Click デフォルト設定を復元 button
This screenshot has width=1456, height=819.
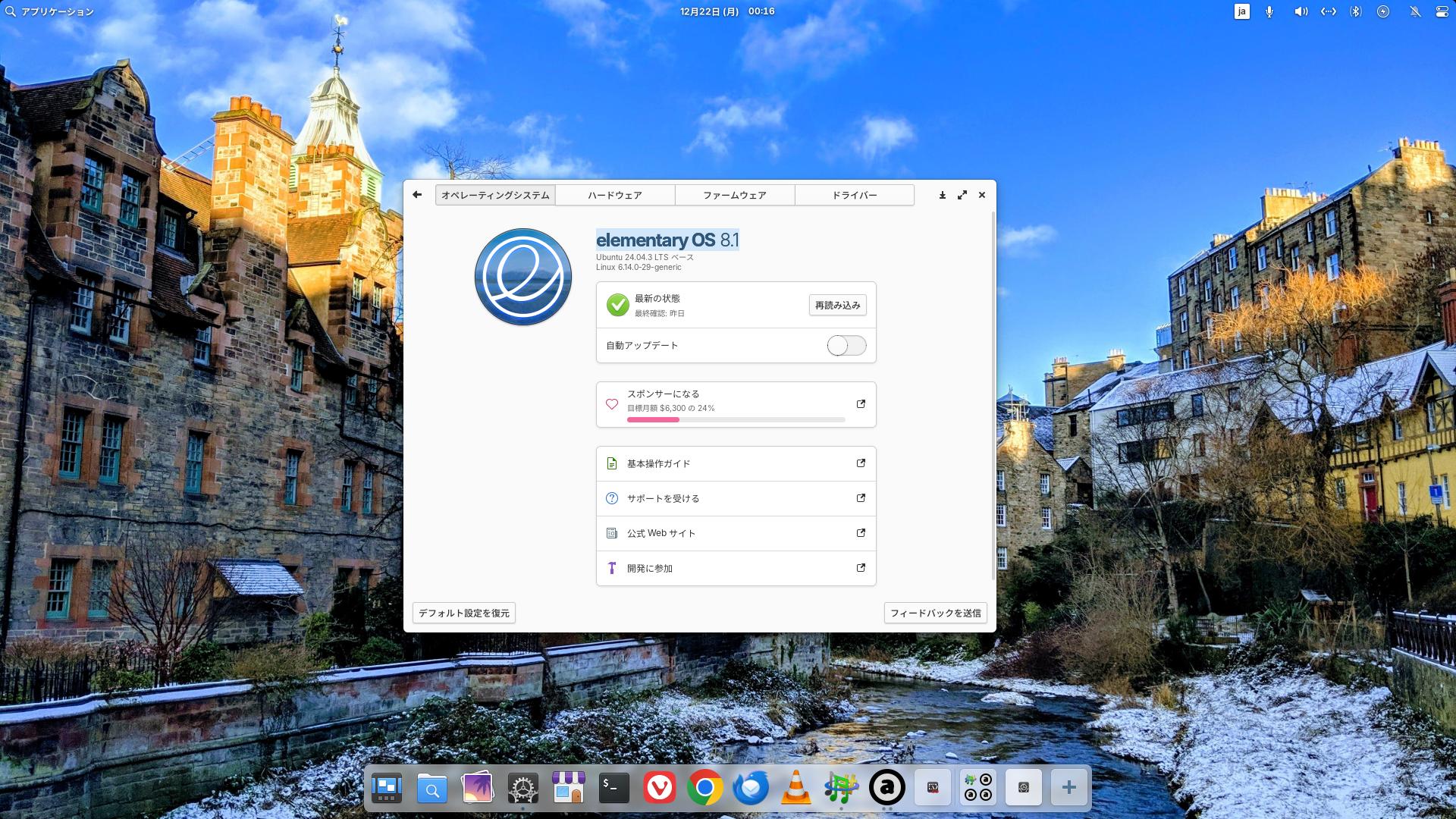463,613
